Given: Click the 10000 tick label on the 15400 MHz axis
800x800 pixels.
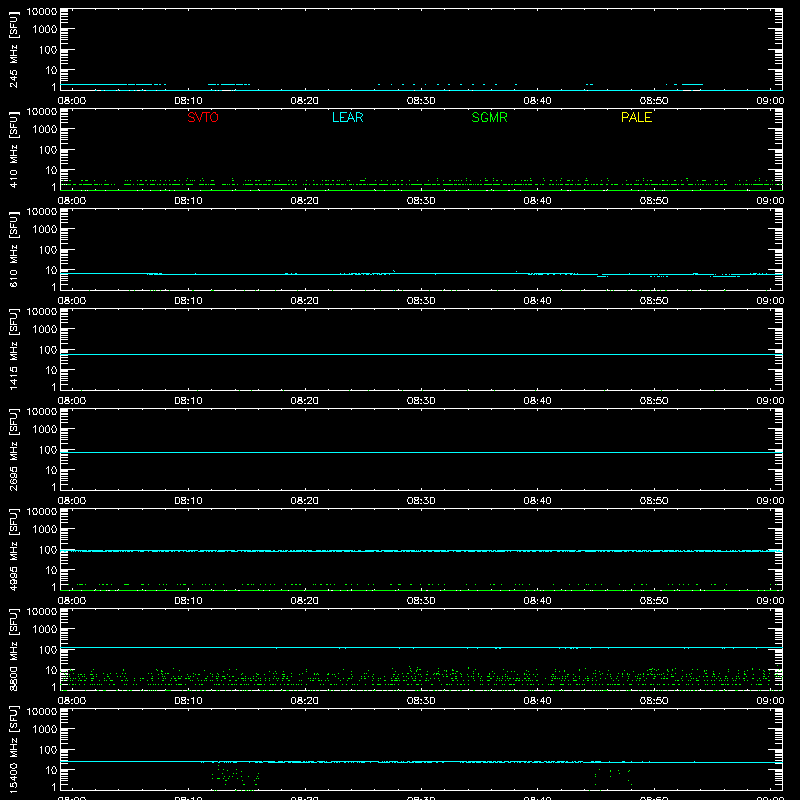Looking at the screenshot, I should pyautogui.click(x=42, y=712).
